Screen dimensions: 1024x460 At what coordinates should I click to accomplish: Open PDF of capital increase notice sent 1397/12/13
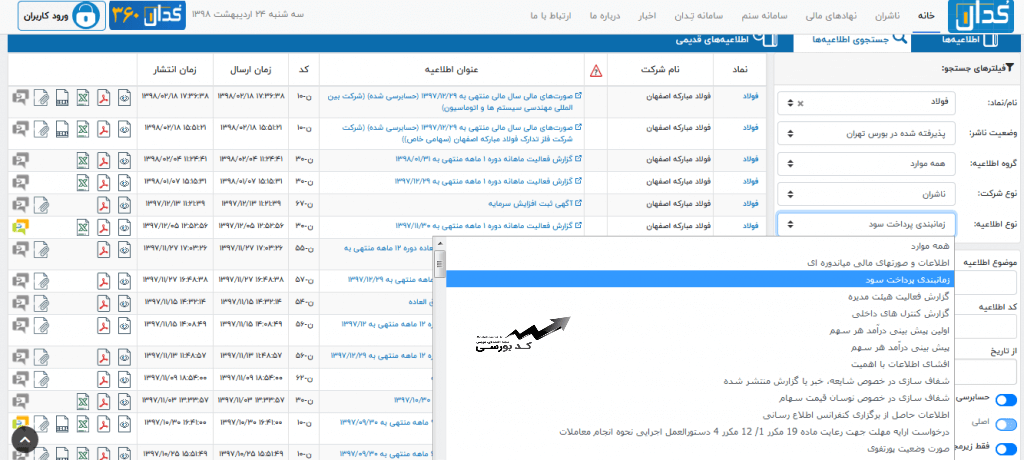point(103,205)
